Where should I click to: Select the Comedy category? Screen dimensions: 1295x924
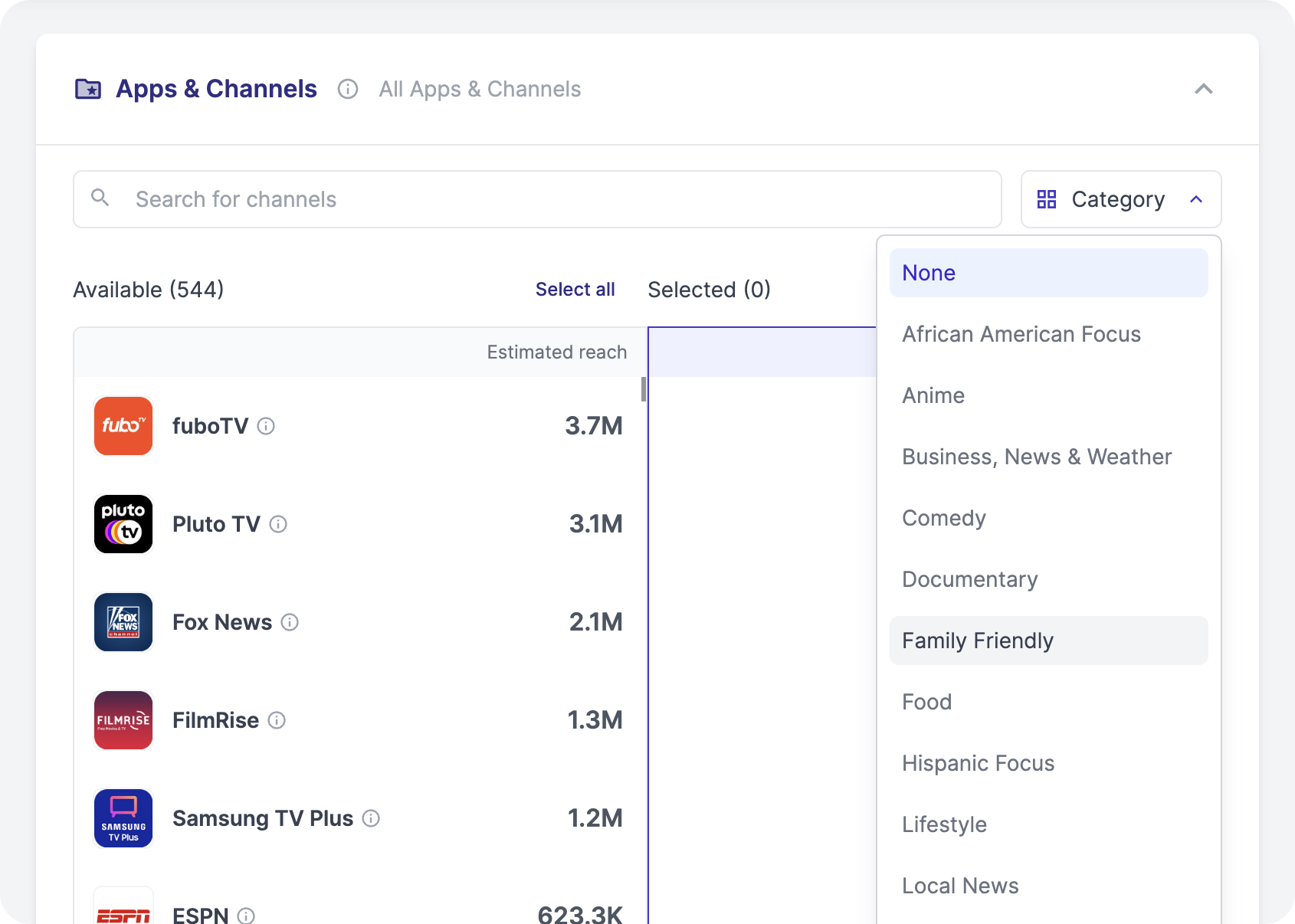pyautogui.click(x=1048, y=518)
